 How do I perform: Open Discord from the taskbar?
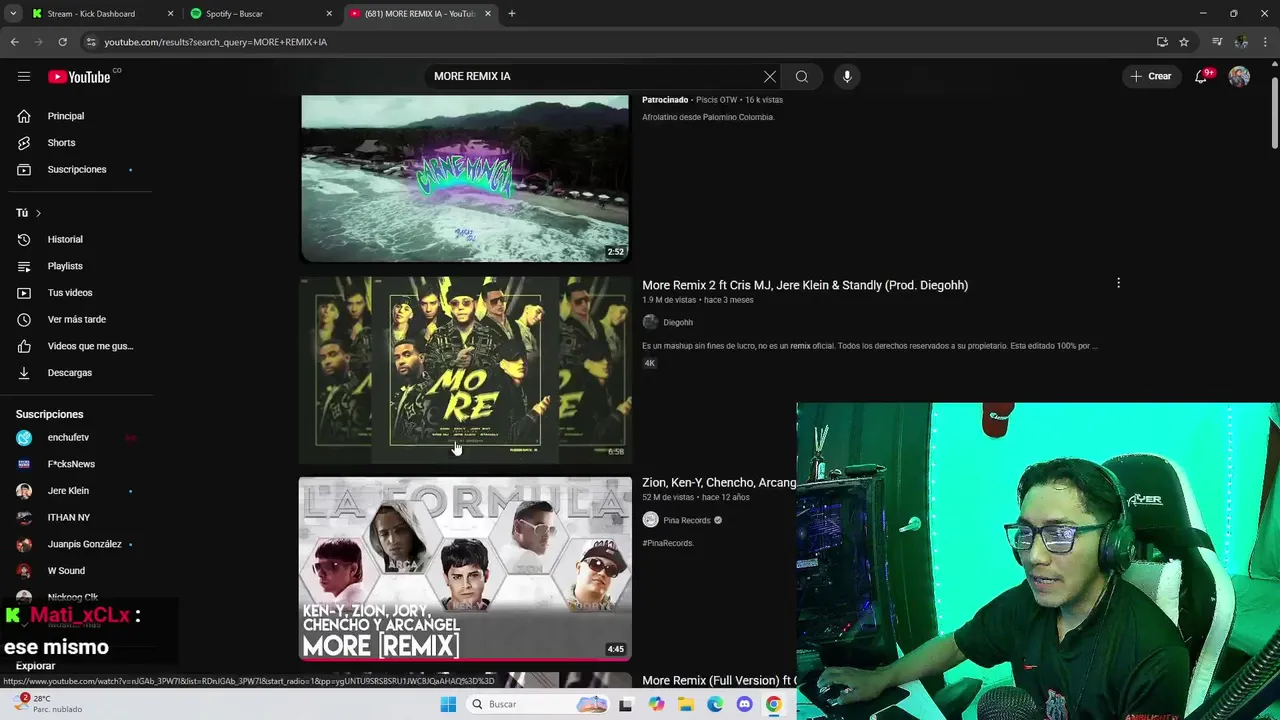tap(744, 704)
